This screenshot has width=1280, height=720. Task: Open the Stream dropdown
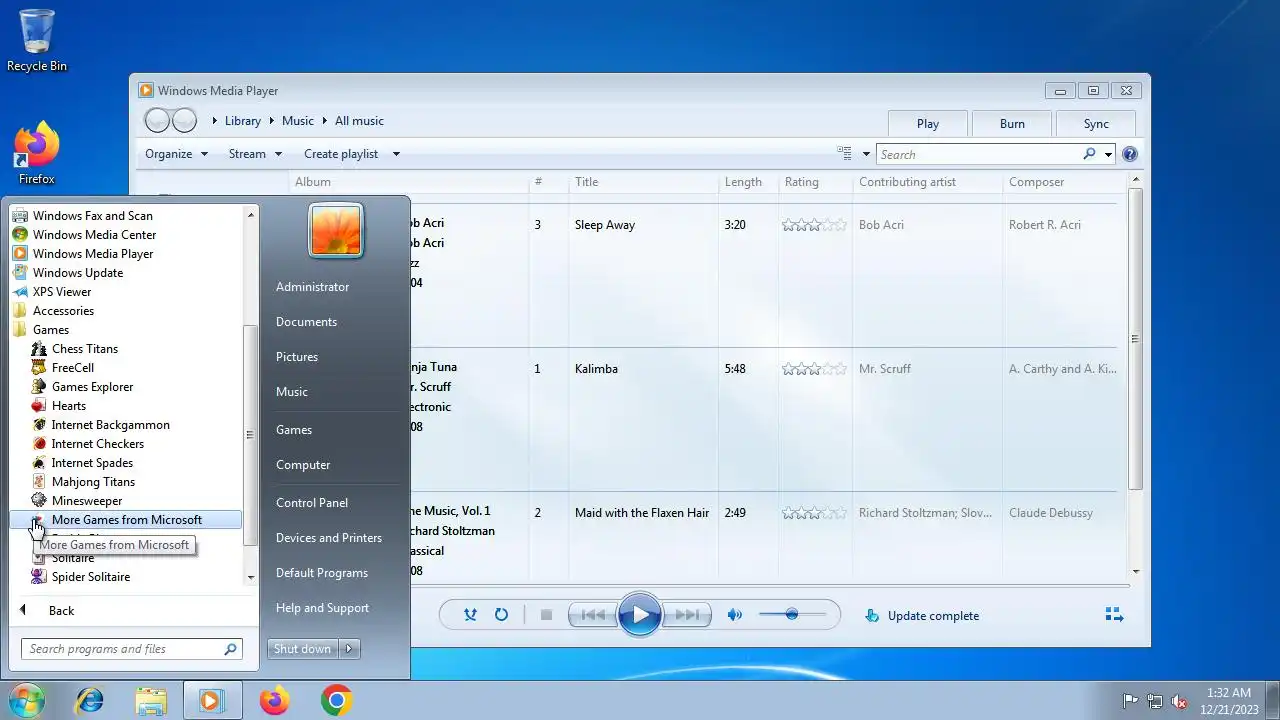(256, 154)
